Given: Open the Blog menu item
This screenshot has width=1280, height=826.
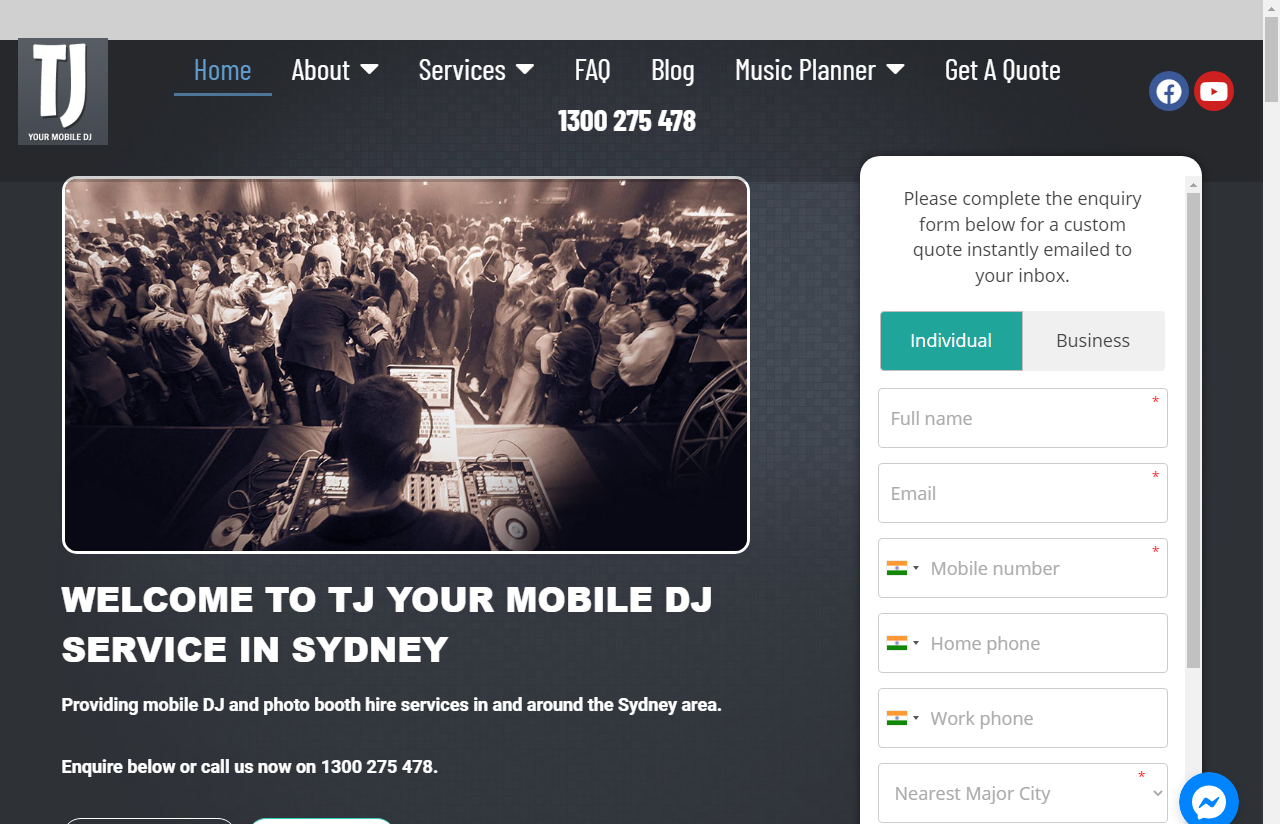Looking at the screenshot, I should click(673, 70).
